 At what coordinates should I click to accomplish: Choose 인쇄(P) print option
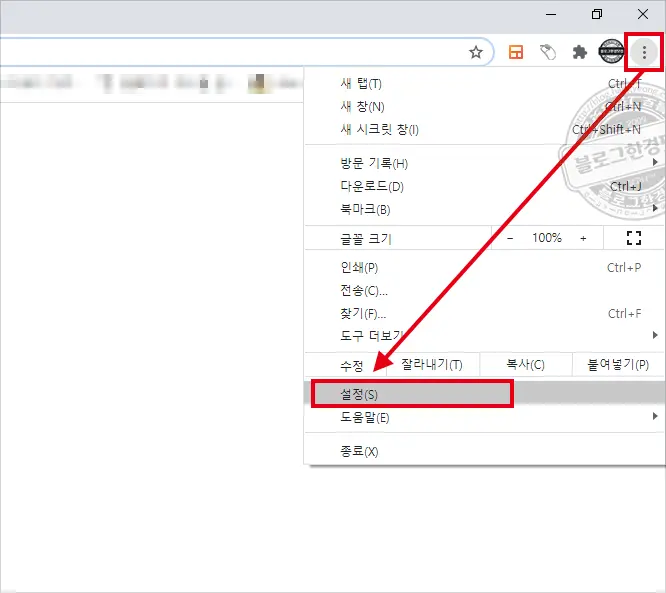[x=485, y=268]
